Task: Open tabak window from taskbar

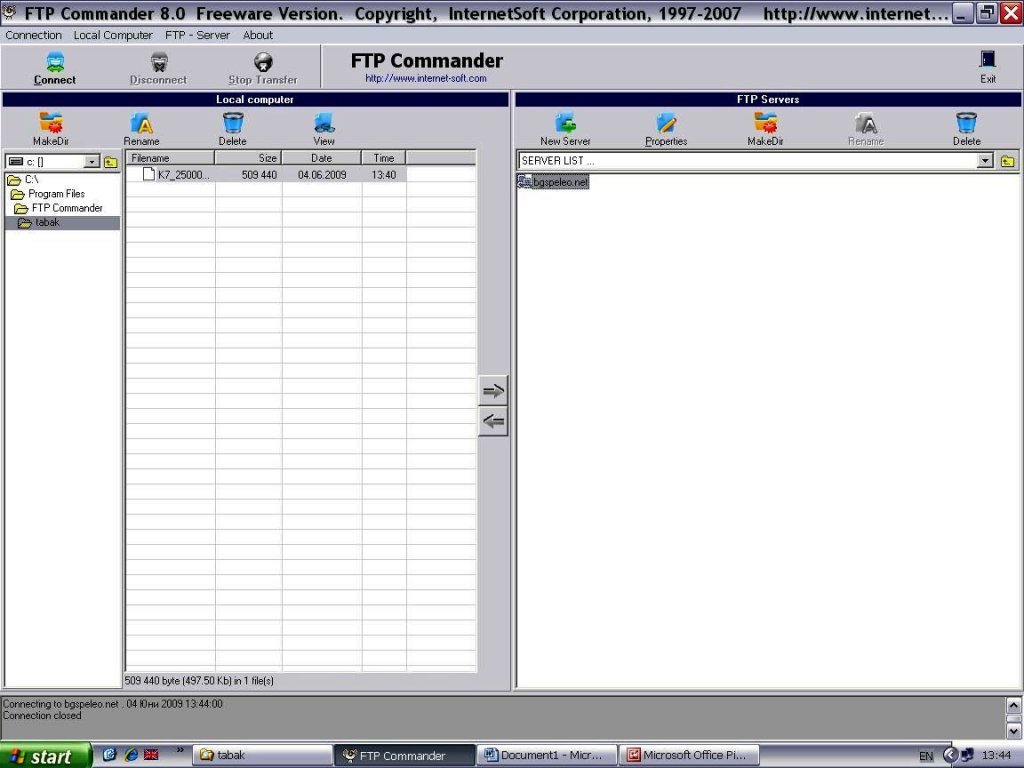Action: (263, 756)
